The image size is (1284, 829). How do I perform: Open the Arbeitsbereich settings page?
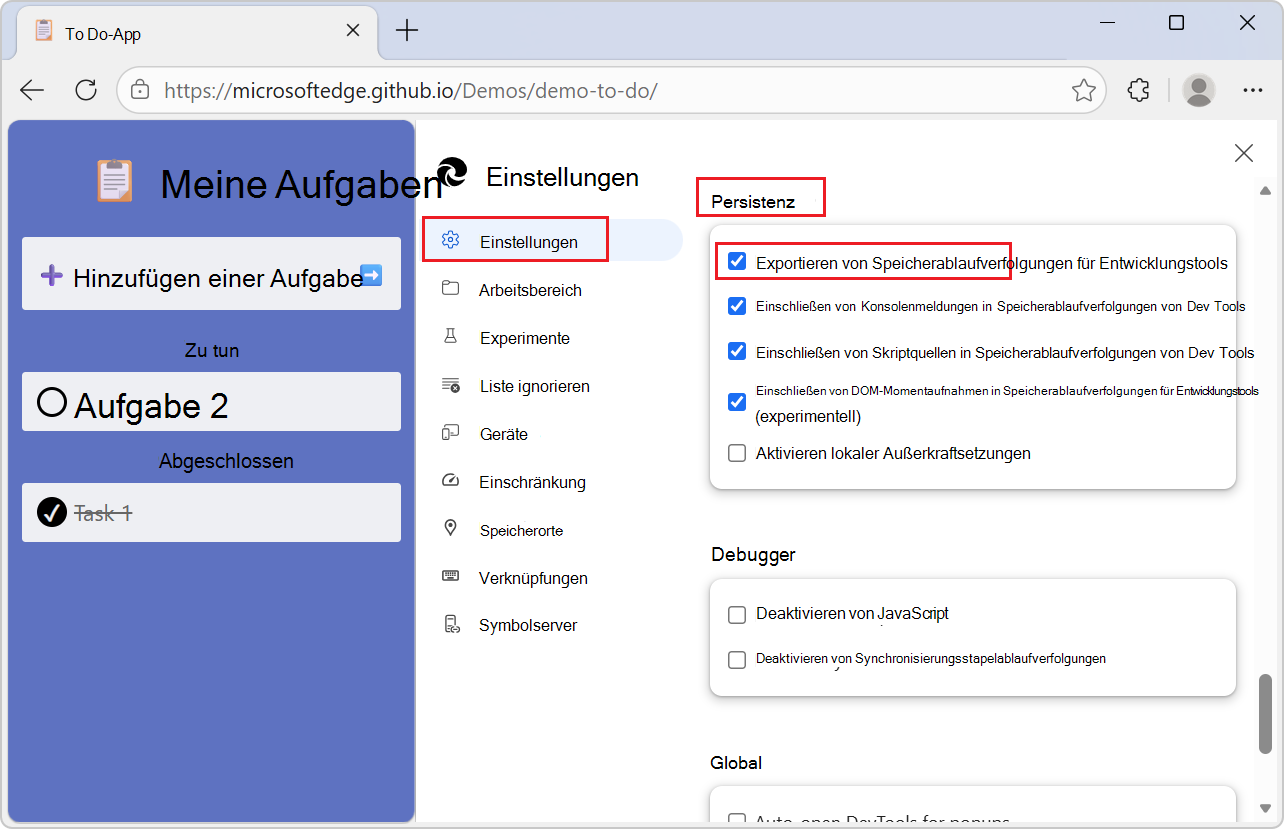coord(529,290)
